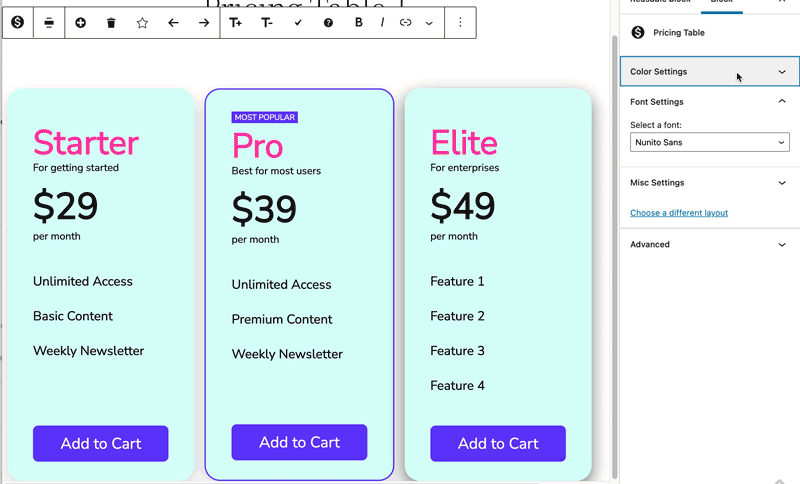Increase text size with the T+ icon

coord(236,22)
